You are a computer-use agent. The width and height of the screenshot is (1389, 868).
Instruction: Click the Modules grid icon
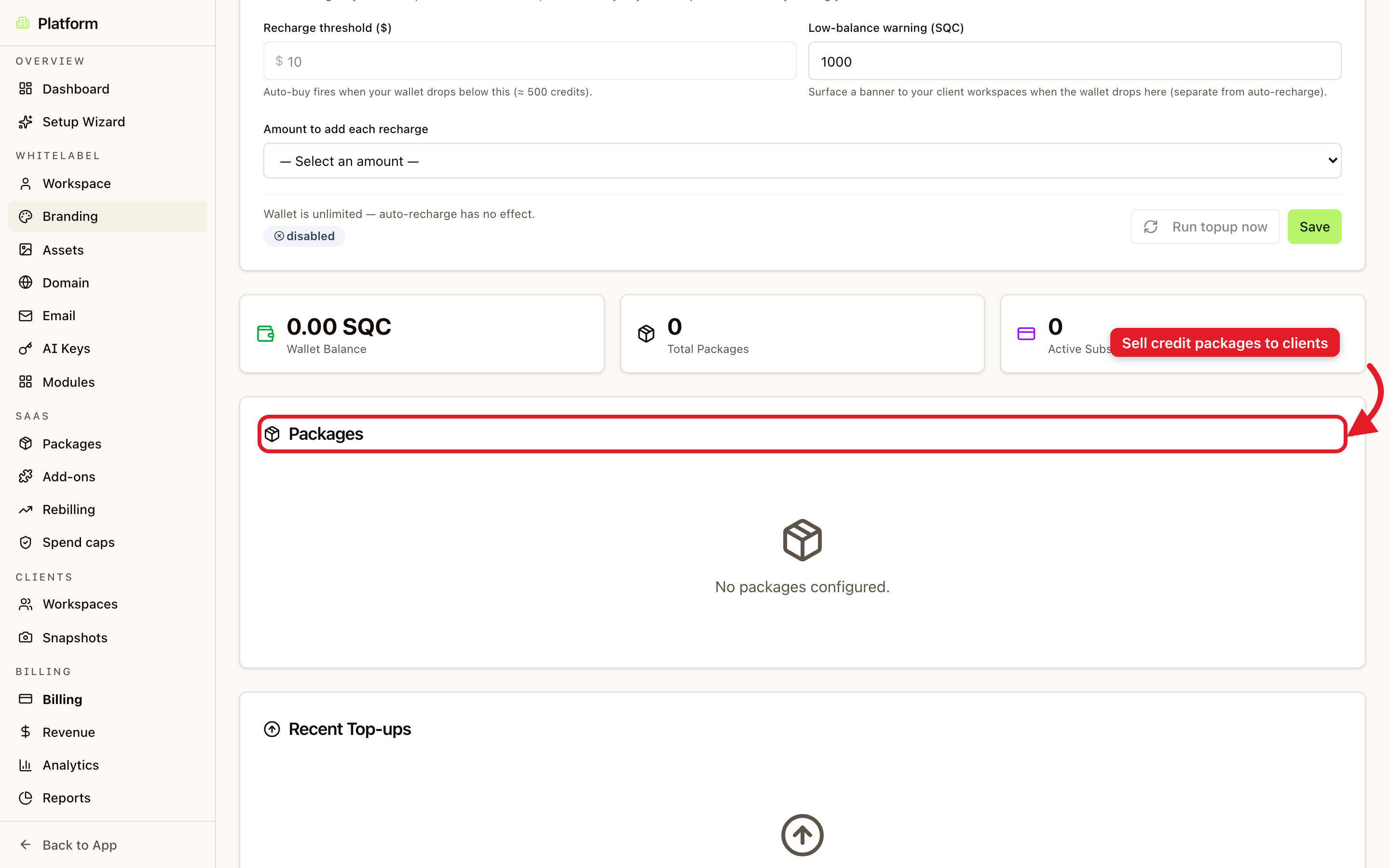[25, 382]
